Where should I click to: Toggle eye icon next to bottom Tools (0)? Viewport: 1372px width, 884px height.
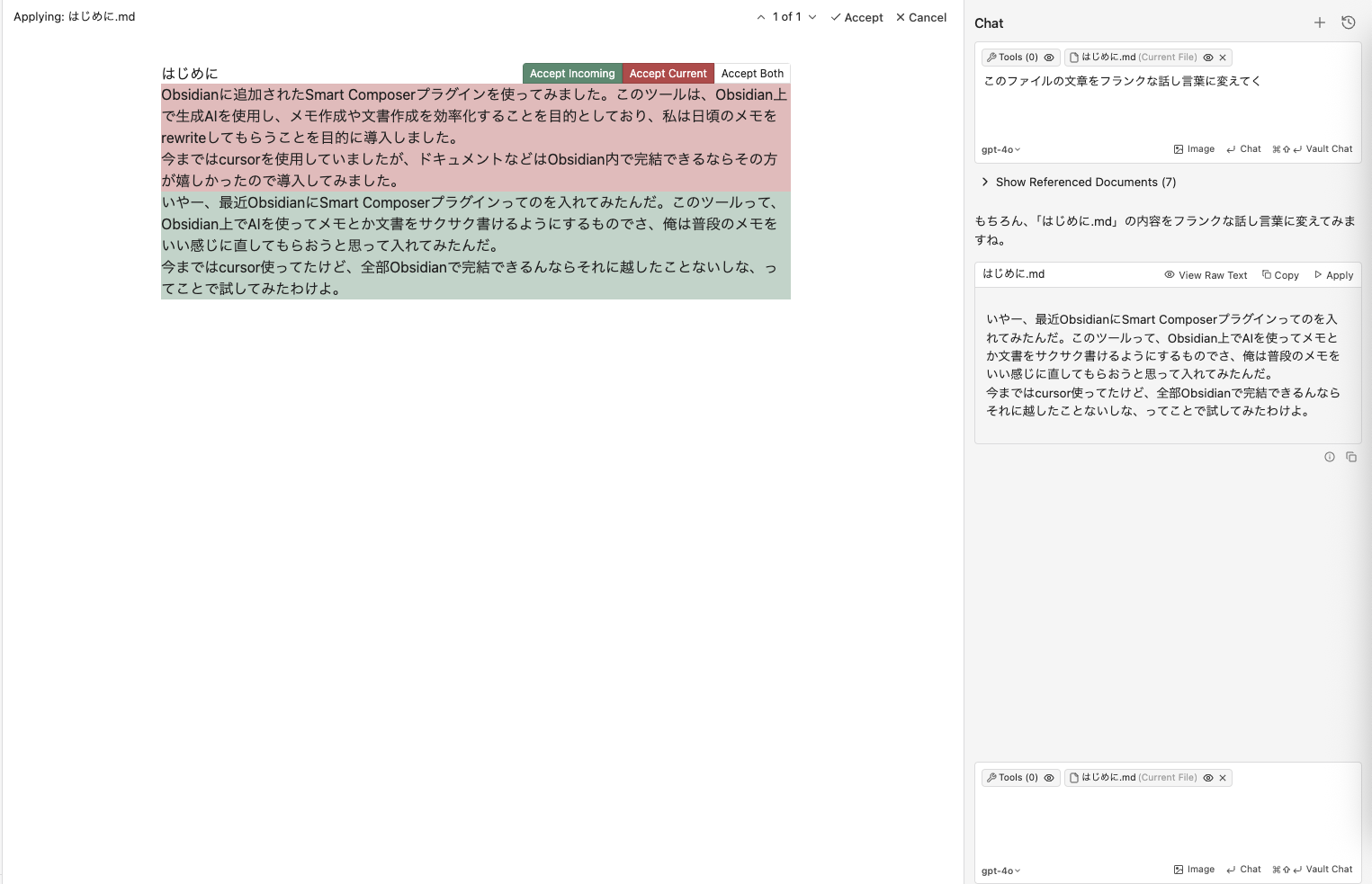click(x=1049, y=778)
